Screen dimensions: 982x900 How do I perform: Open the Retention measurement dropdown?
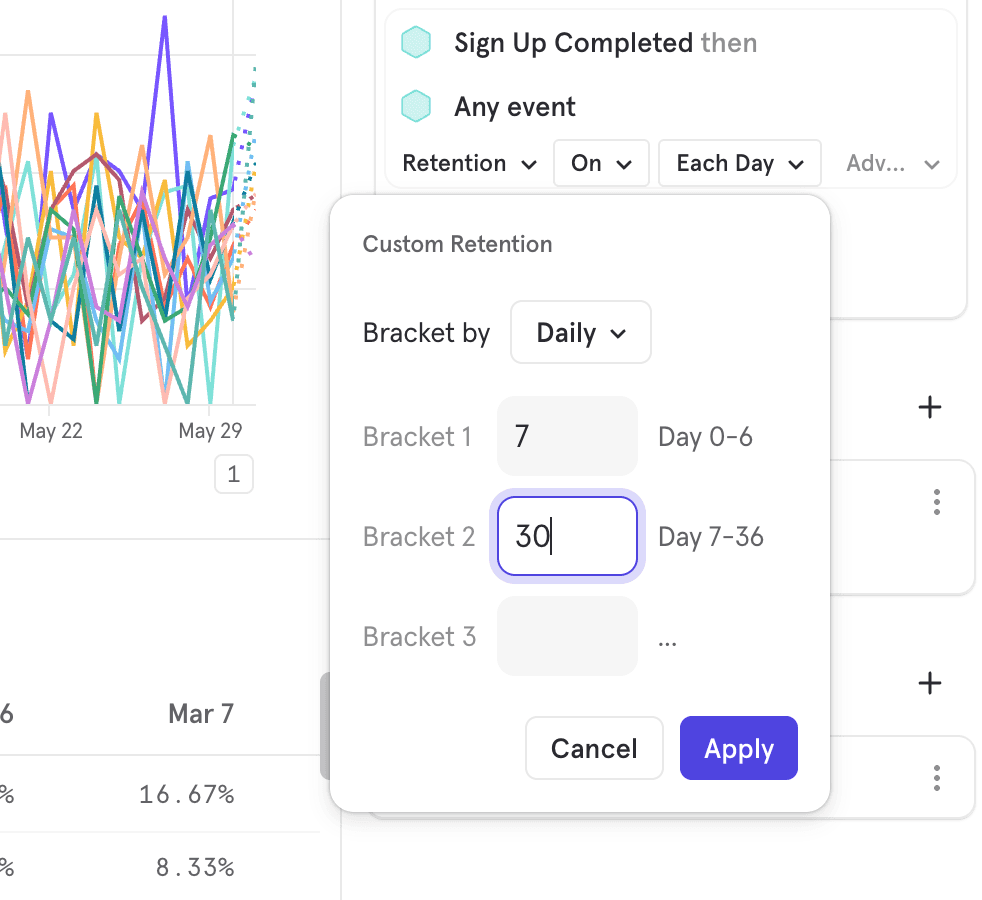[470, 164]
